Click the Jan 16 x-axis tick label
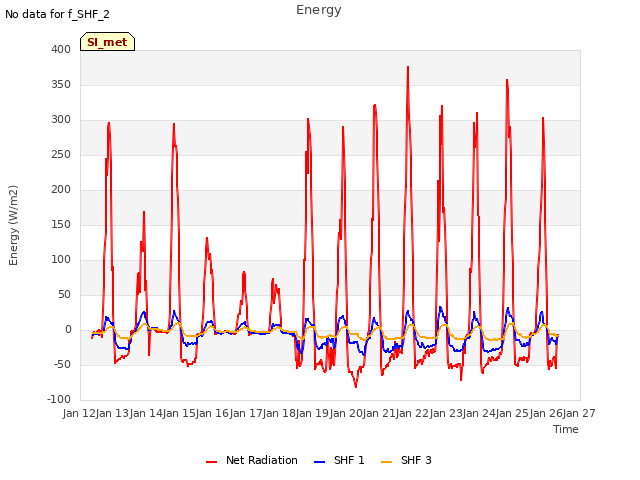 pyautogui.click(x=213, y=413)
